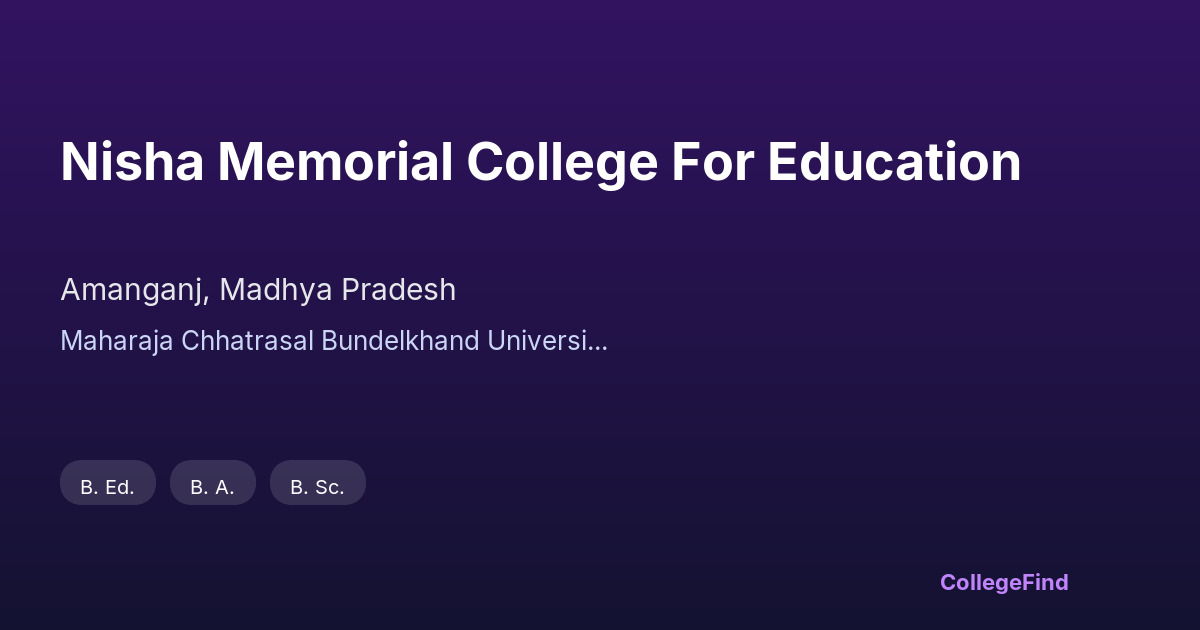Click the B. Ed. course pill
This screenshot has width=1200, height=630.
108,487
